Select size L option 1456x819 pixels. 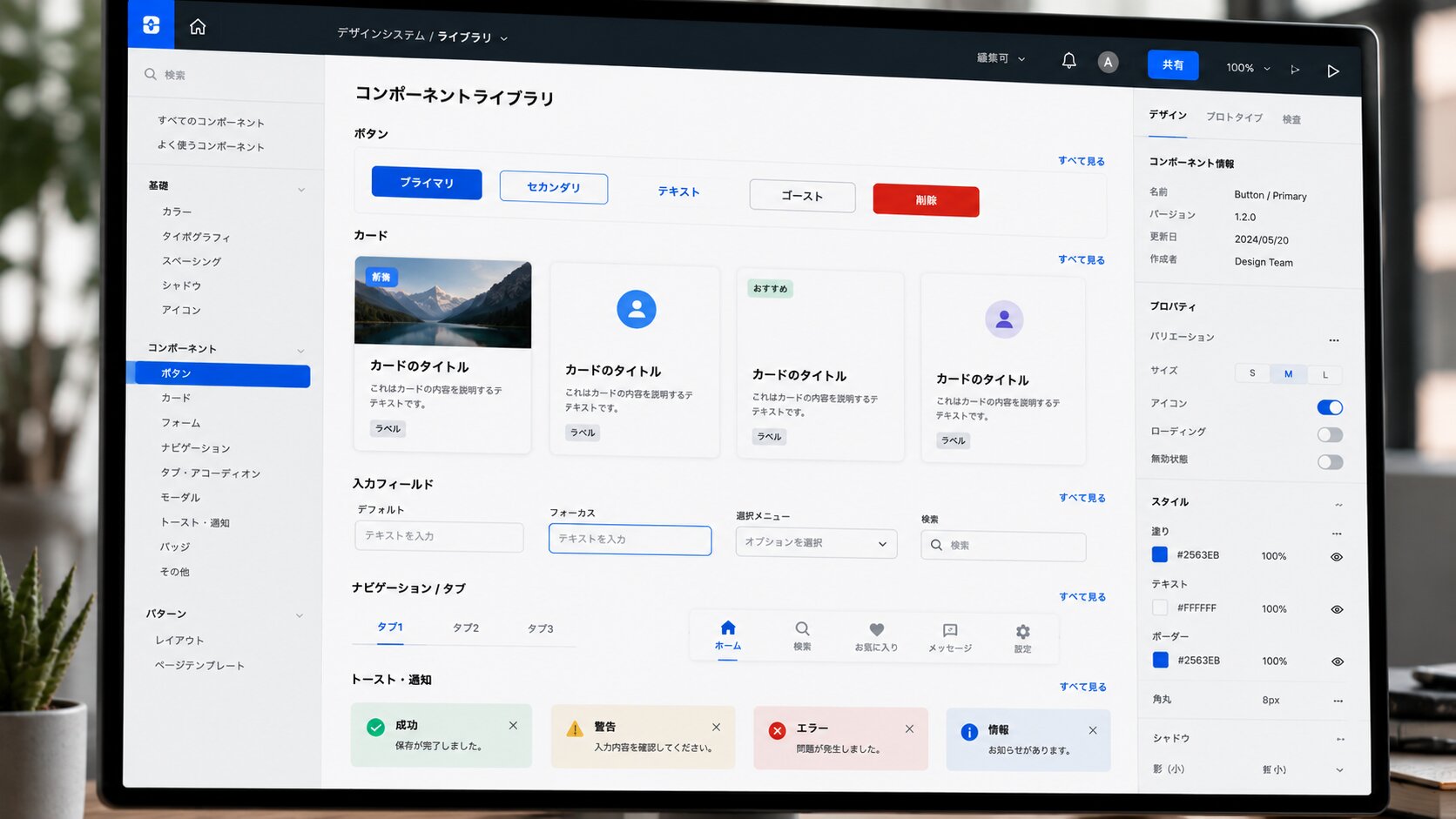click(x=1325, y=375)
